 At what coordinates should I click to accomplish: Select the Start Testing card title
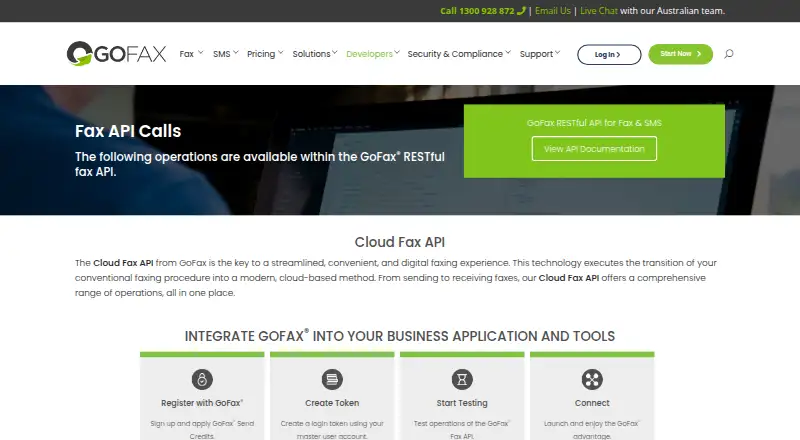point(462,403)
